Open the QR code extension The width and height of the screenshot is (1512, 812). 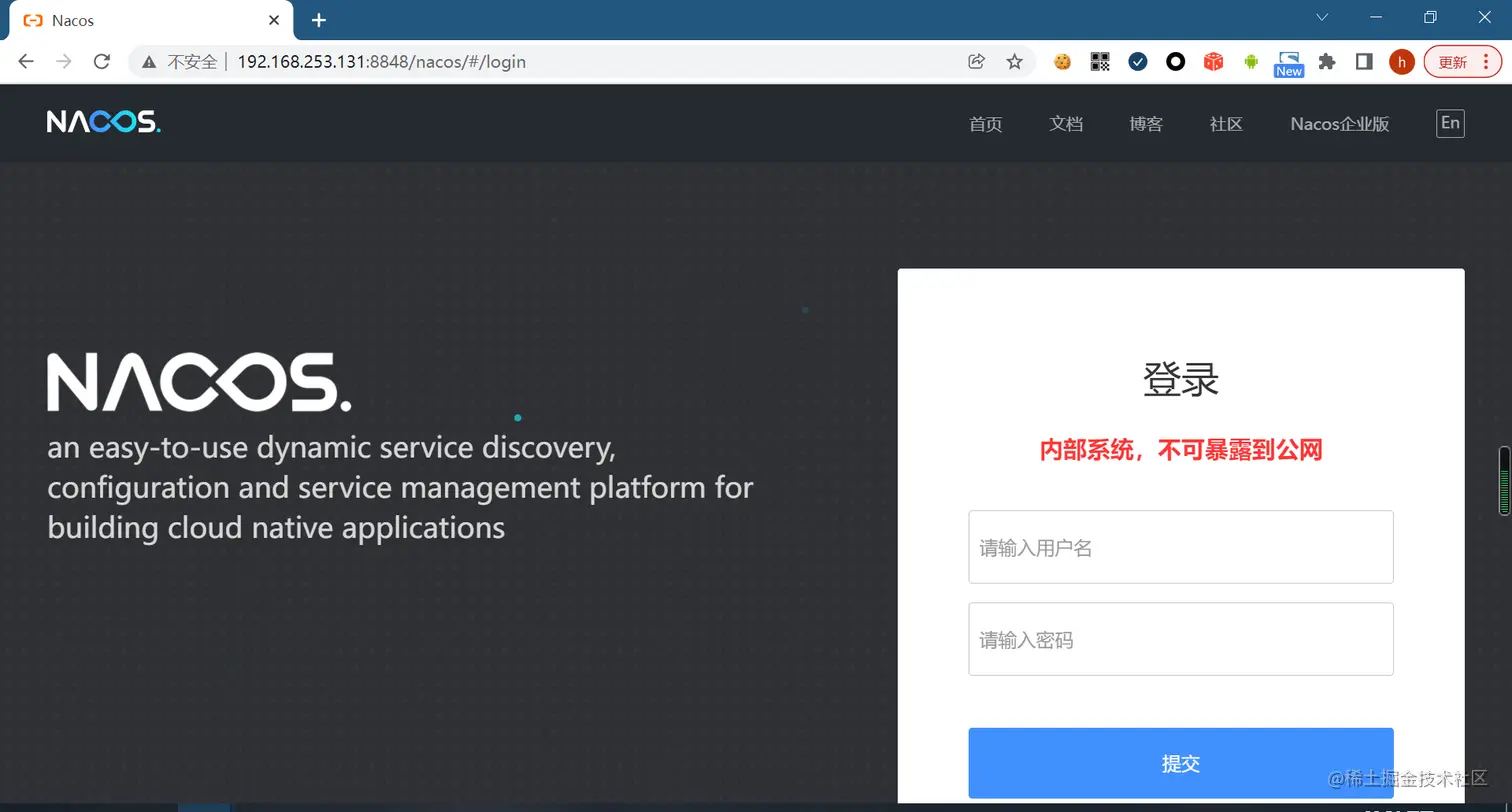pyautogui.click(x=1100, y=62)
